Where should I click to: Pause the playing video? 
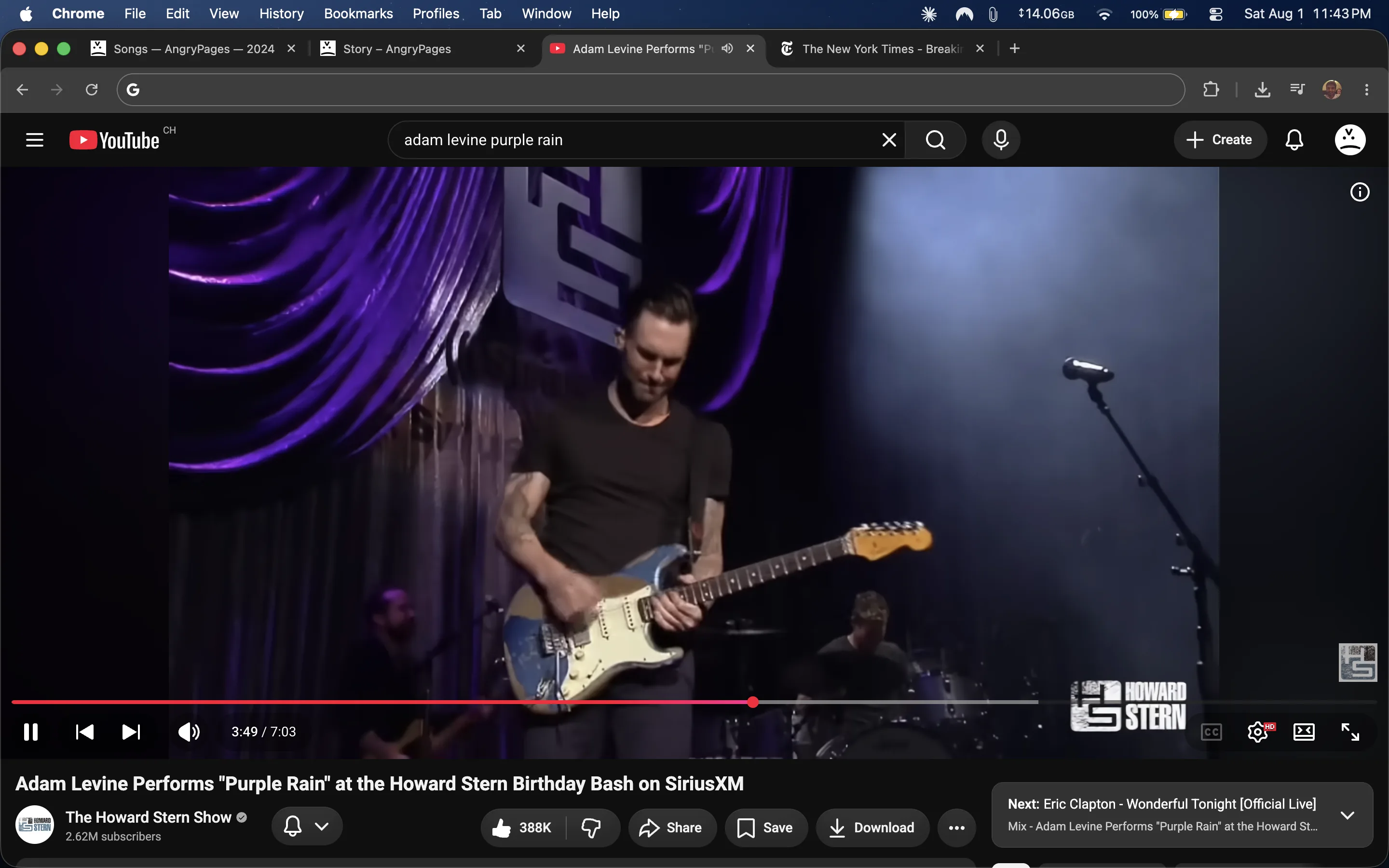pos(31,732)
